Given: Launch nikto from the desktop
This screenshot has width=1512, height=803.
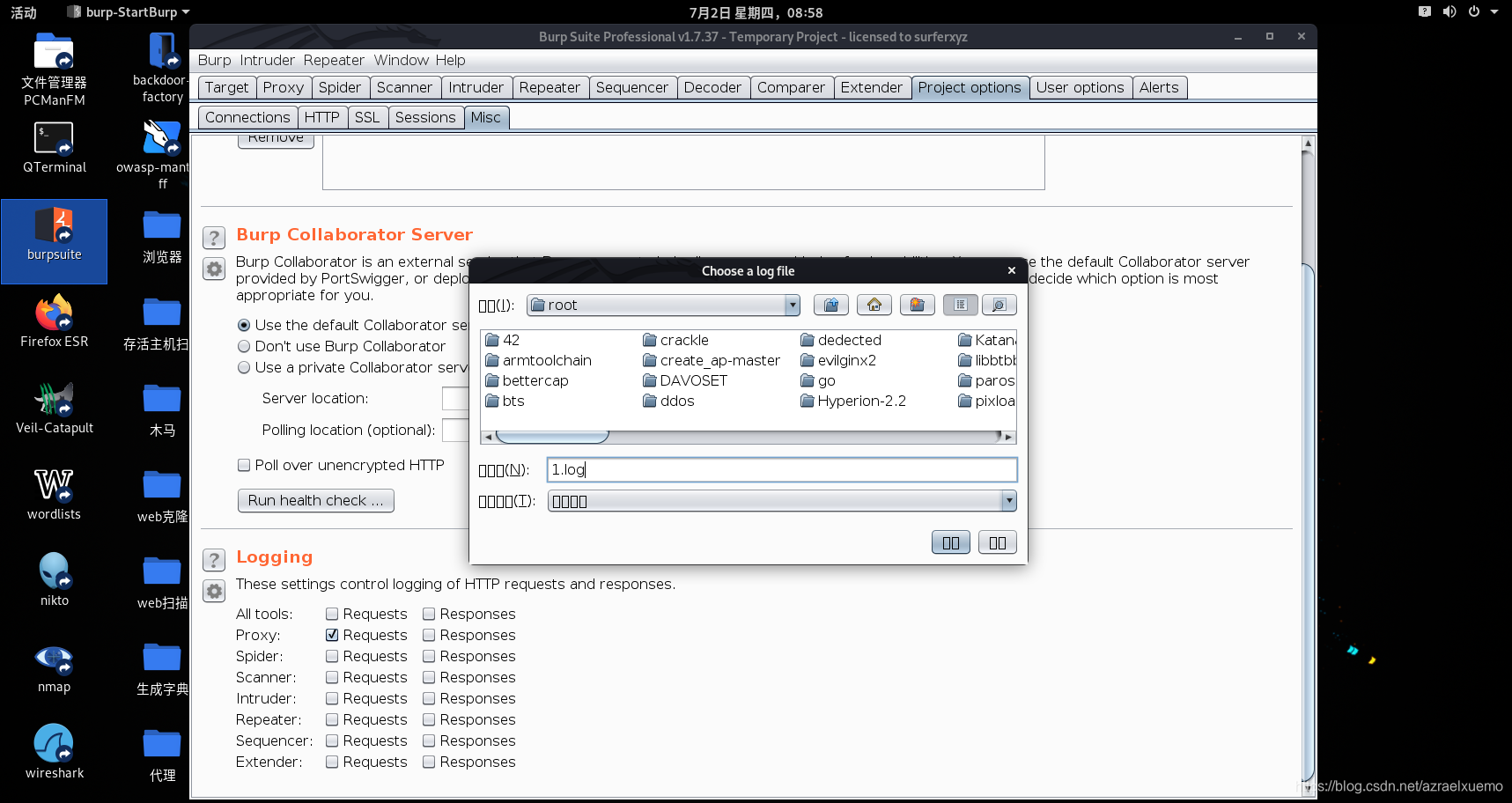Looking at the screenshot, I should point(54,580).
